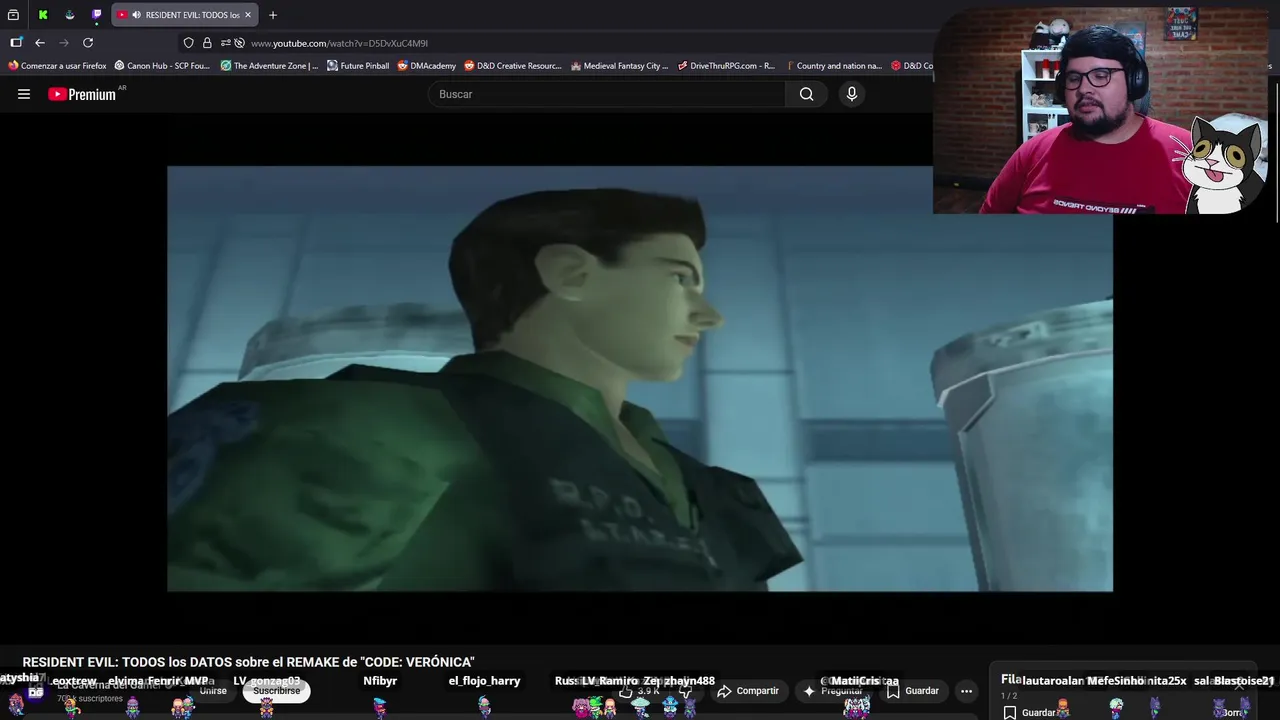
Task: Switch to the pinned Kick tab
Action: [x=43, y=15]
